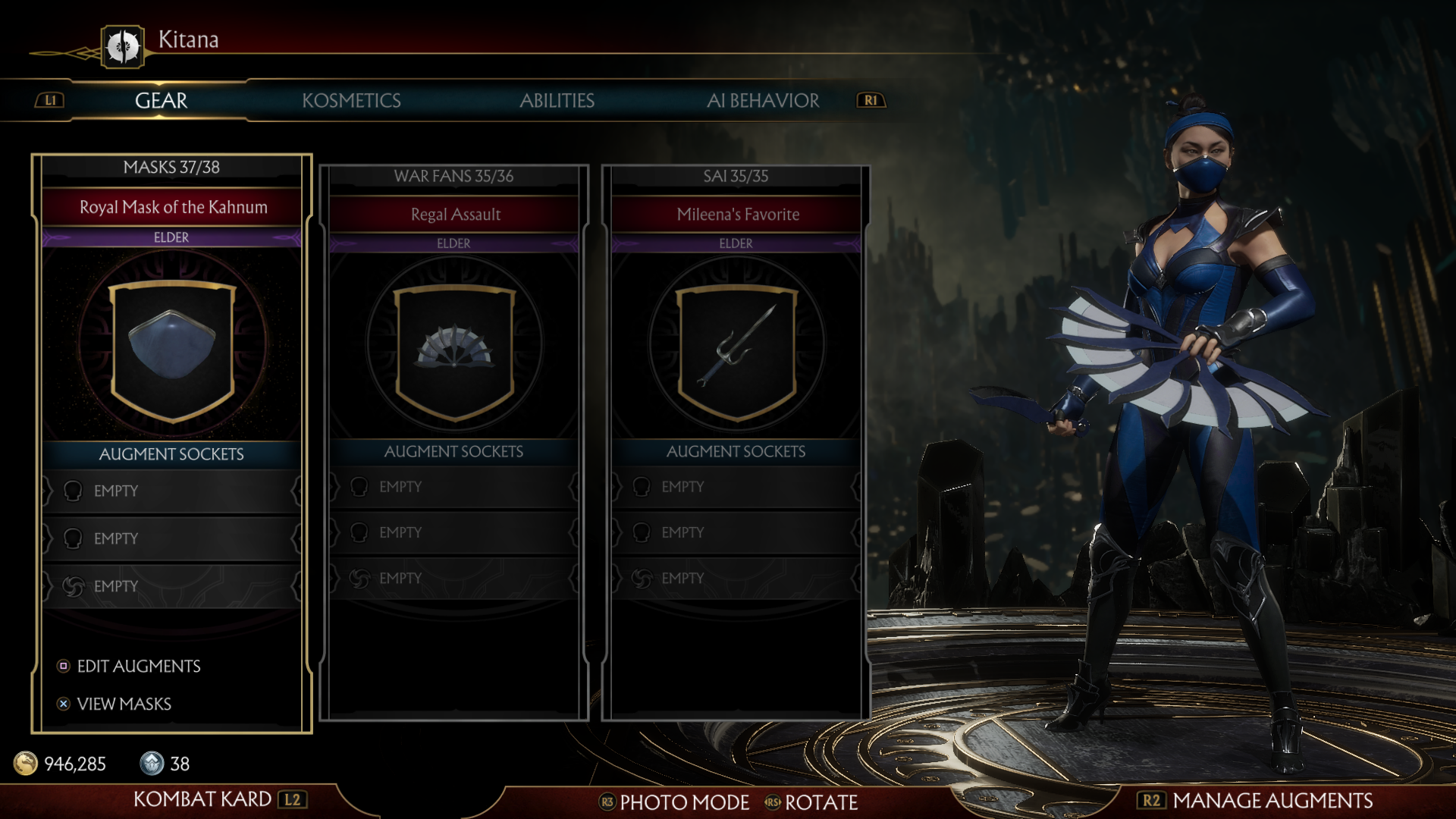
Task: Switch to the Abilities tab
Action: click(557, 101)
